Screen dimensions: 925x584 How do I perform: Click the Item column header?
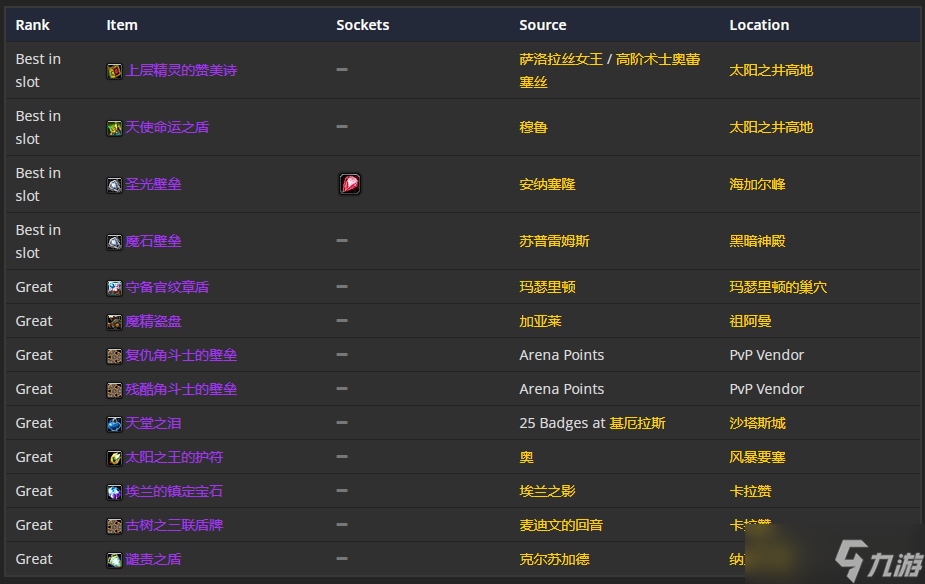click(122, 25)
